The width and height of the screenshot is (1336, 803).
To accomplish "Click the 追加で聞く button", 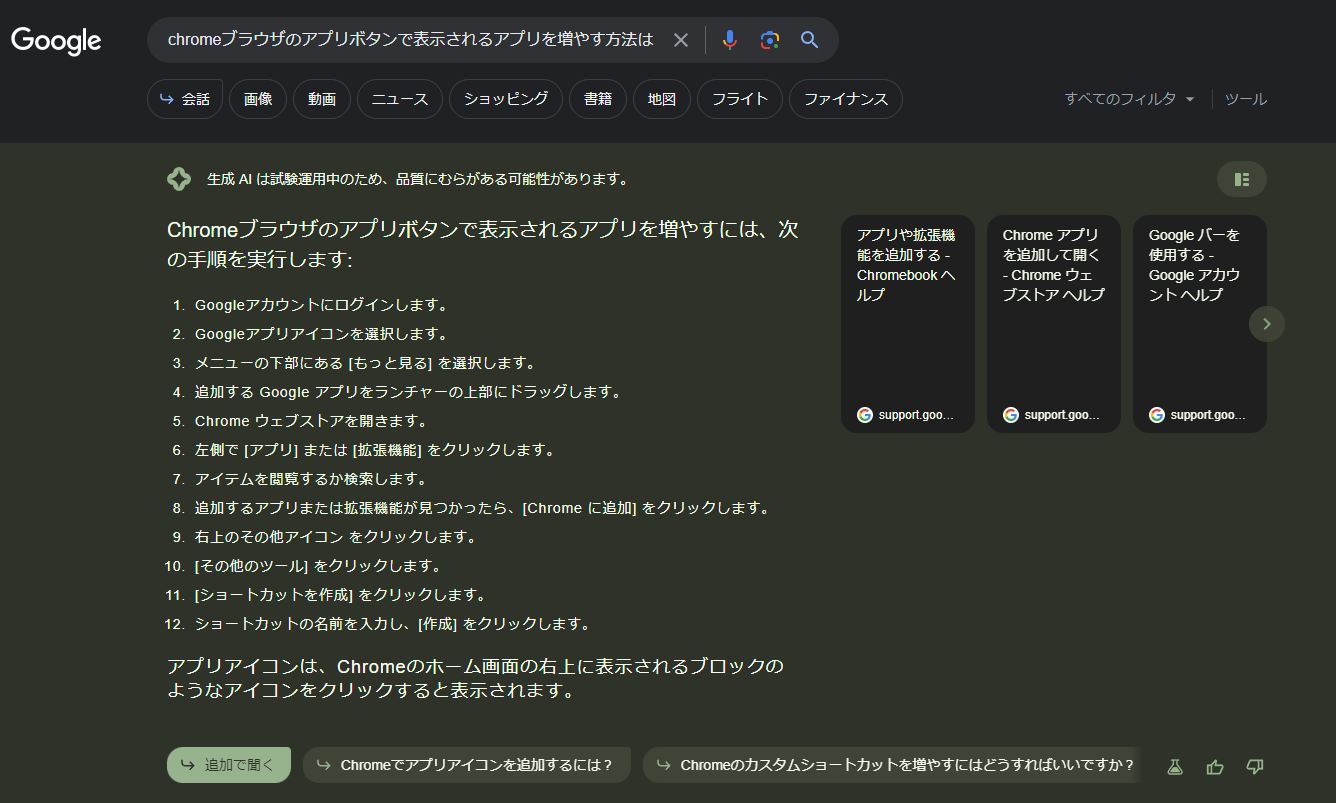I will click(x=228, y=765).
